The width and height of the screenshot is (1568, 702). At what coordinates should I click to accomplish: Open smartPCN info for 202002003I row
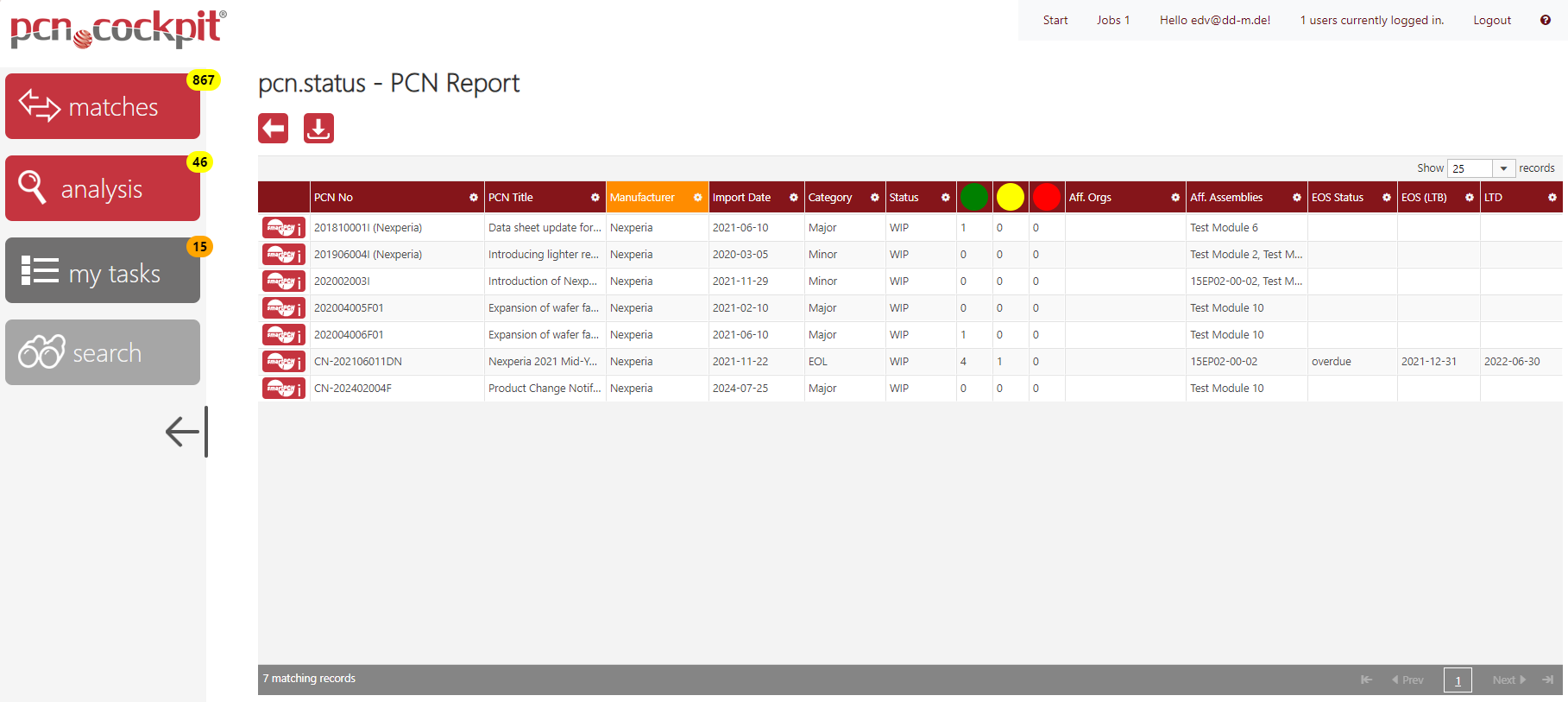pos(284,281)
